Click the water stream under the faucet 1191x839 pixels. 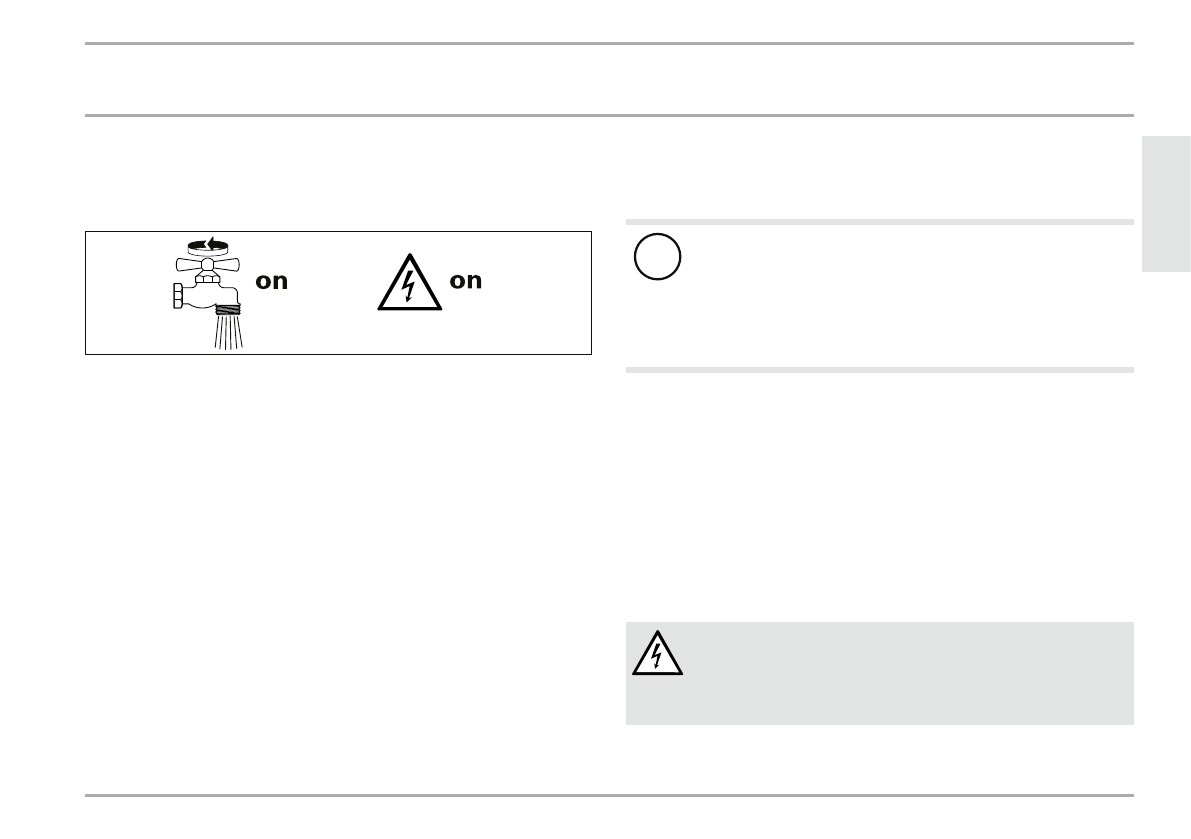click(x=227, y=334)
